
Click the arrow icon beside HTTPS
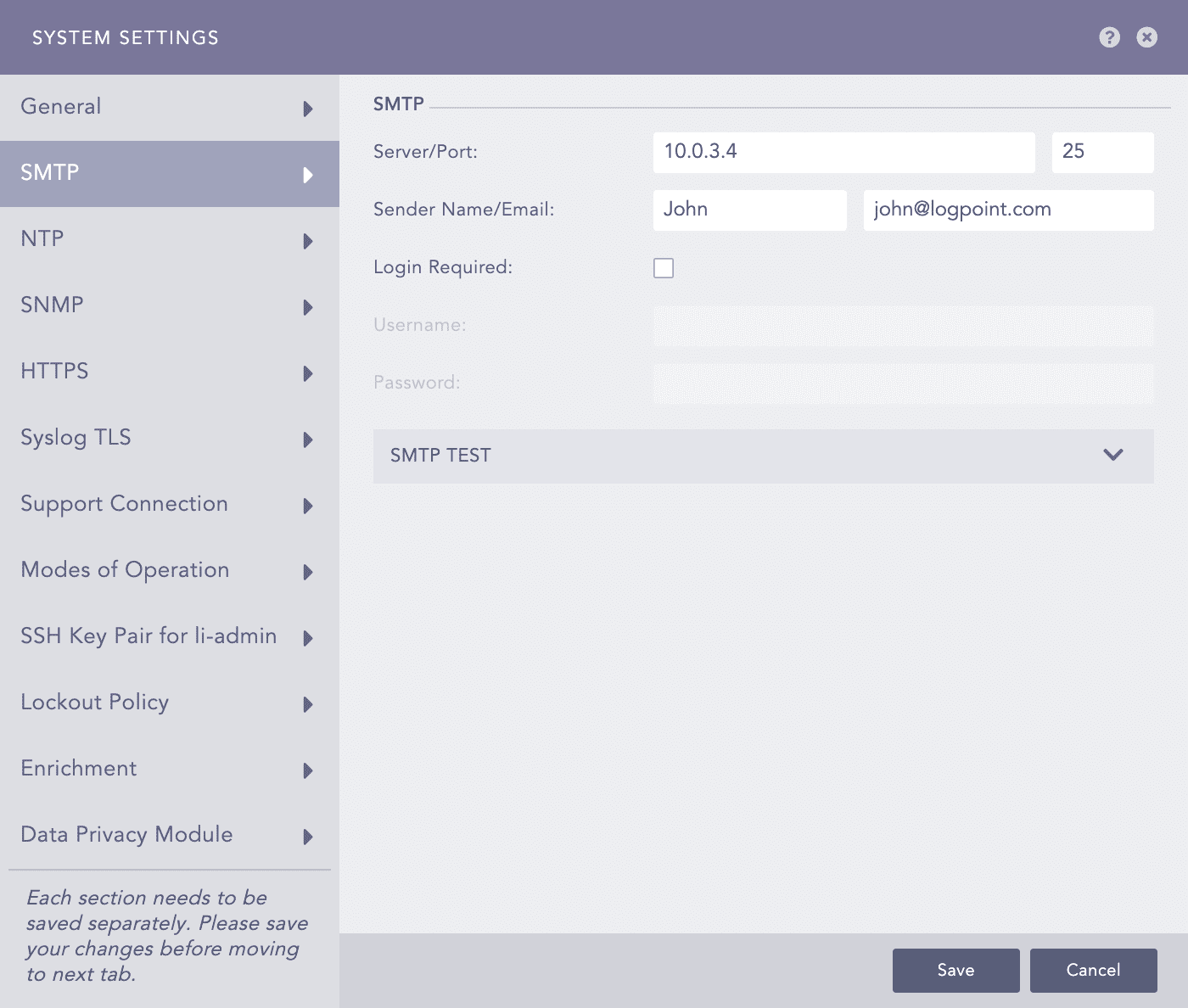[307, 373]
